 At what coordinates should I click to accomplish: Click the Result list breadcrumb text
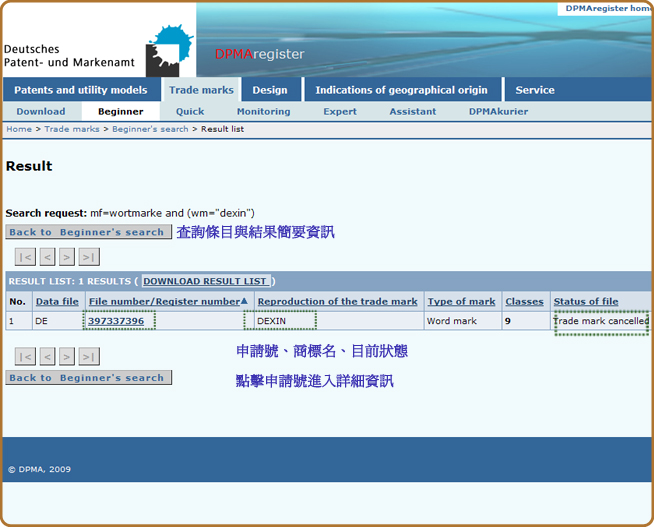click(x=222, y=129)
